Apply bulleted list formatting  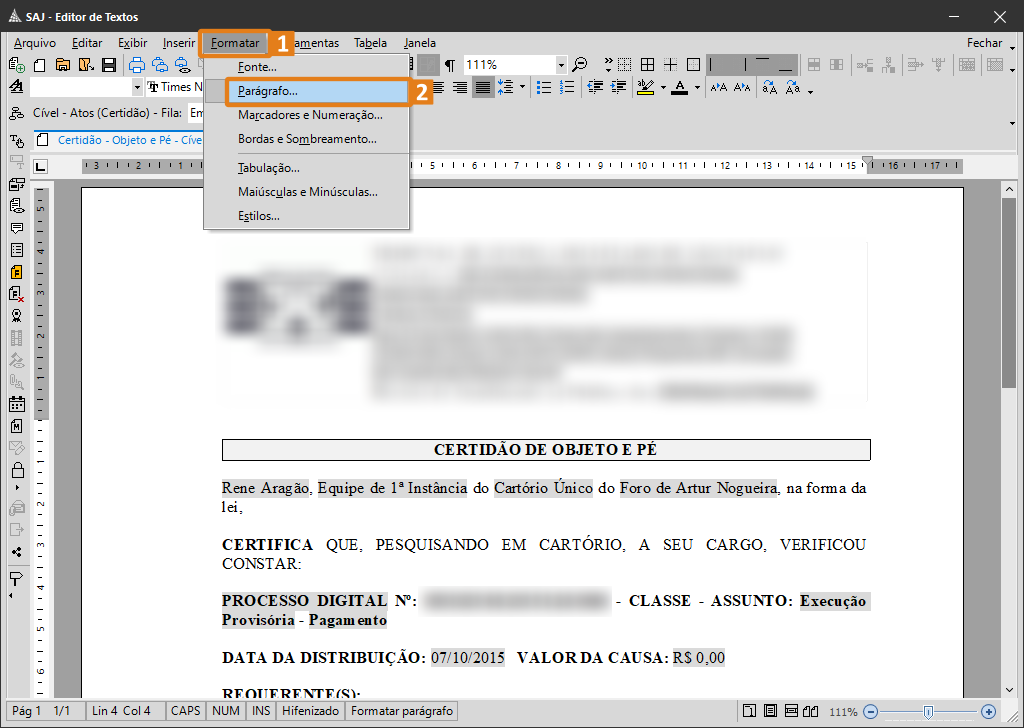coord(543,87)
